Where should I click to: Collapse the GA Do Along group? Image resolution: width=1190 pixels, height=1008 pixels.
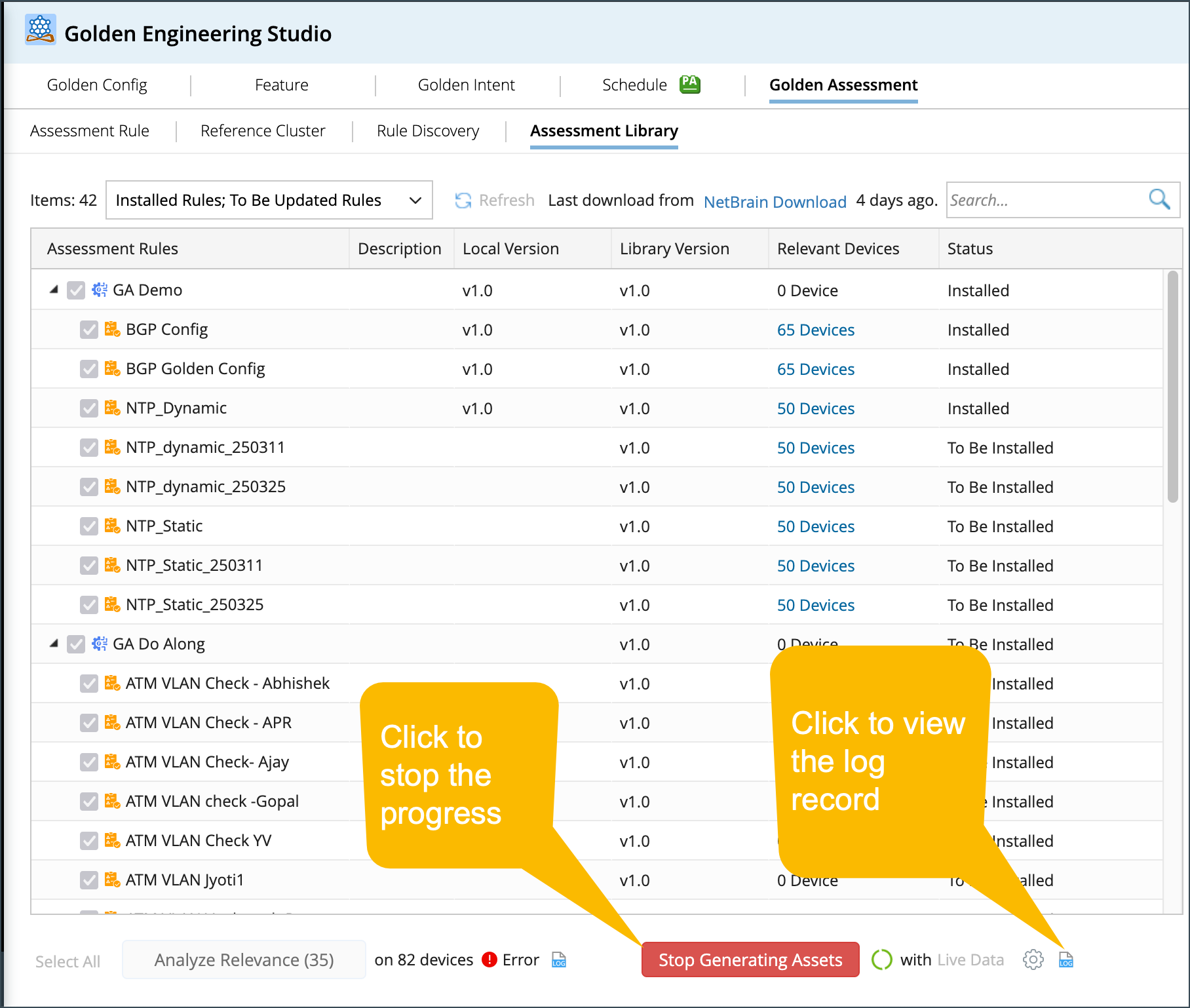(x=54, y=644)
